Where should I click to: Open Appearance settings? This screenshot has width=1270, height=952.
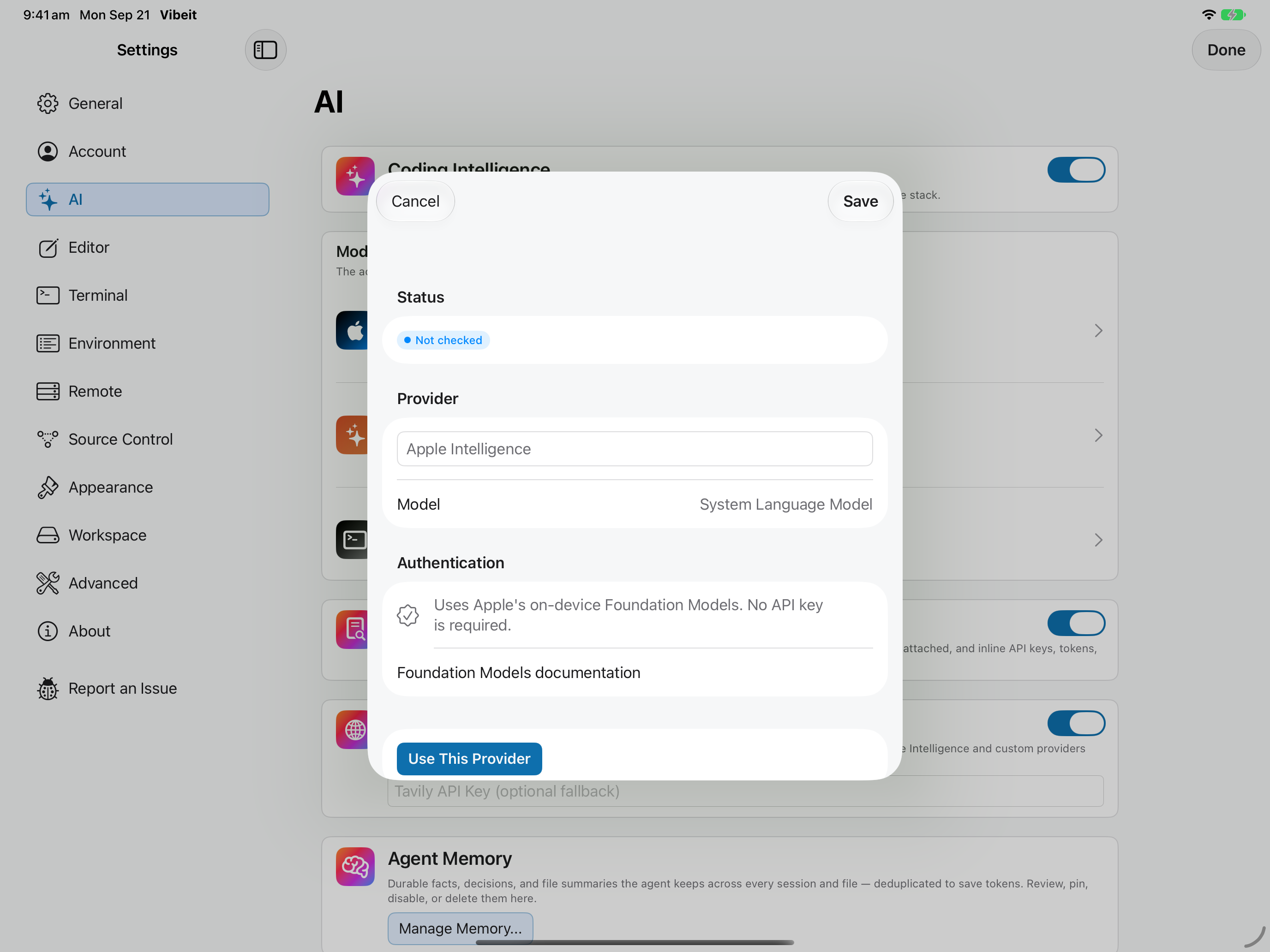click(148, 487)
